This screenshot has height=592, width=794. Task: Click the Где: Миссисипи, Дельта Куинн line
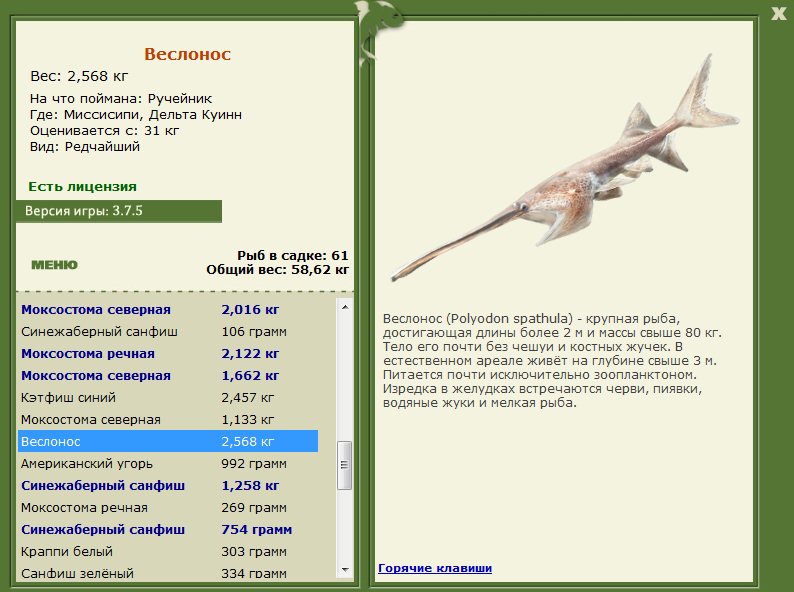[136, 114]
